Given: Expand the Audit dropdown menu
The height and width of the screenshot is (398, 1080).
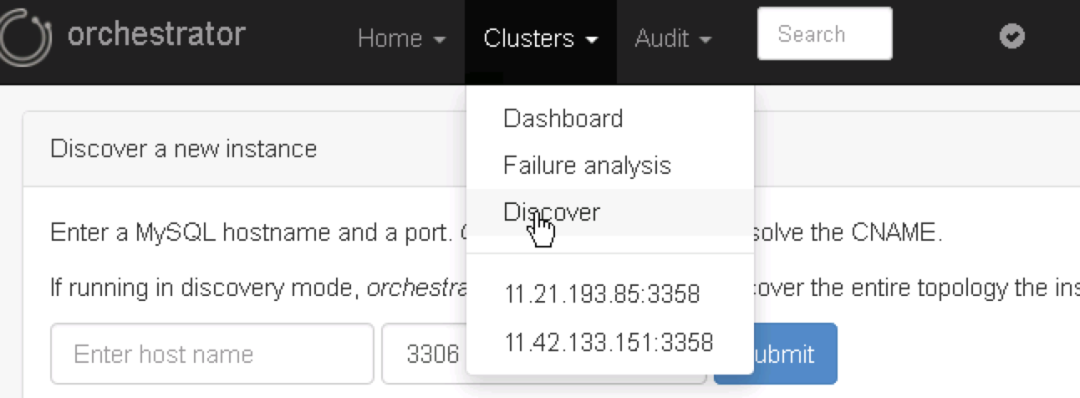Looking at the screenshot, I should [673, 39].
